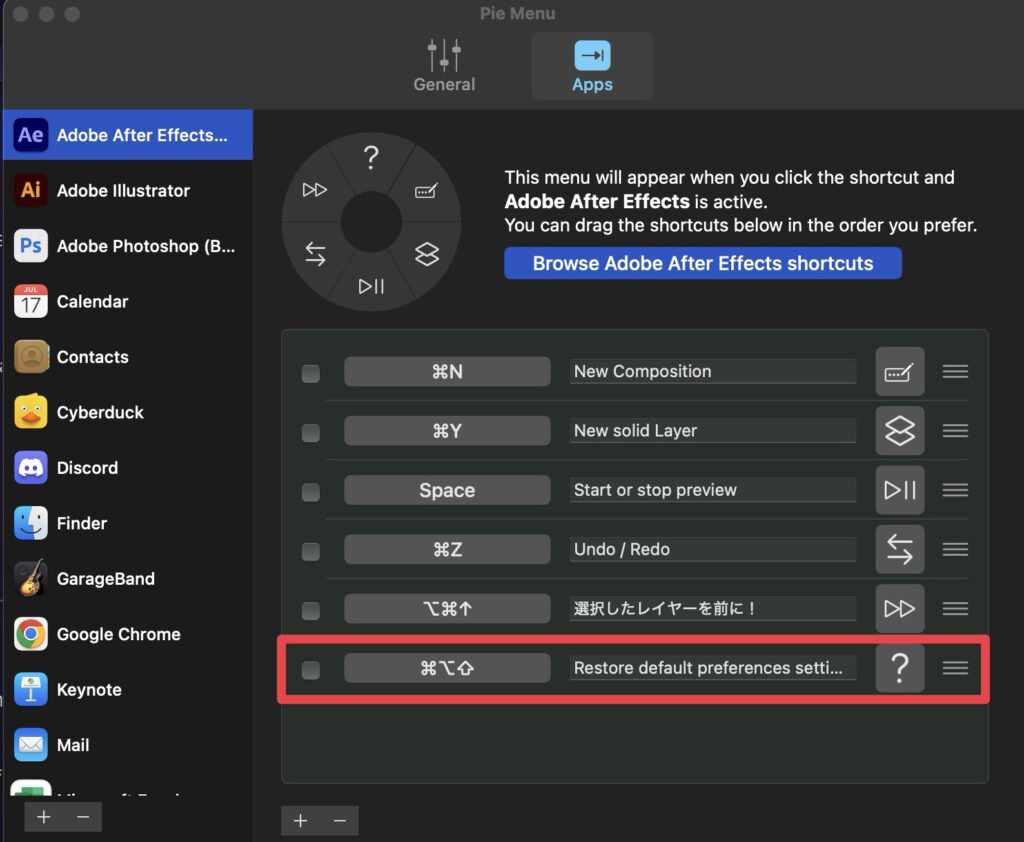Click the New solid Layer name field
1024x842 pixels.
coord(712,430)
